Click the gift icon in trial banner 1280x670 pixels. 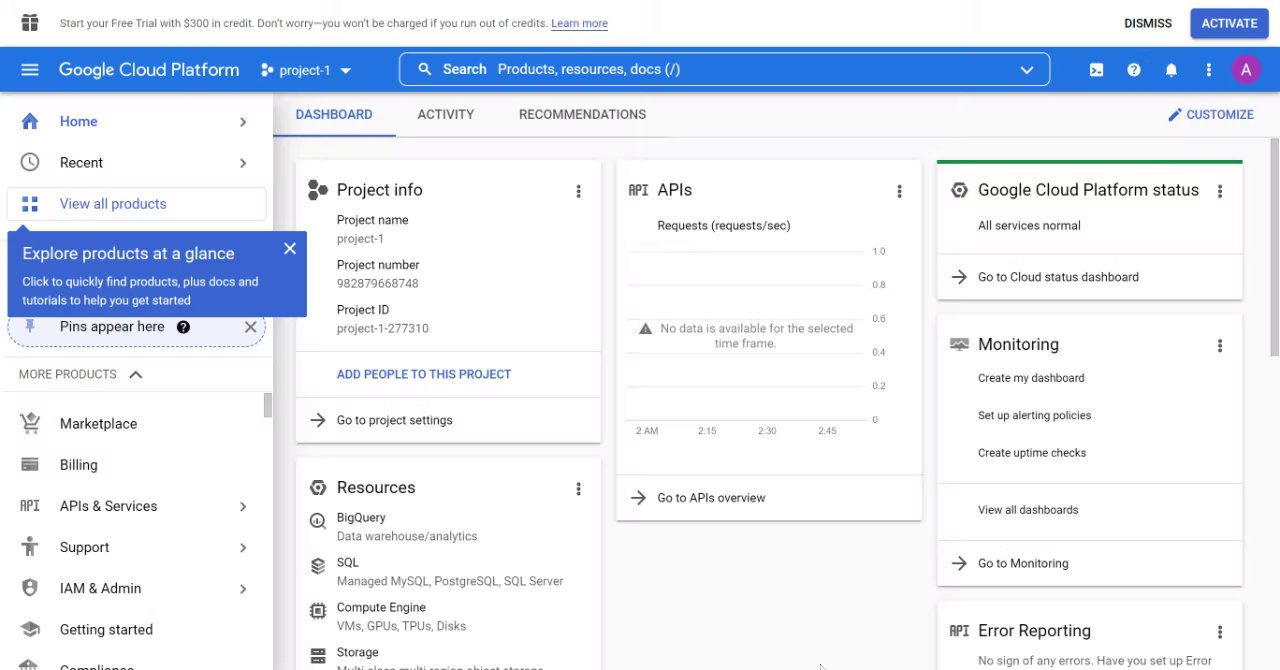point(30,23)
